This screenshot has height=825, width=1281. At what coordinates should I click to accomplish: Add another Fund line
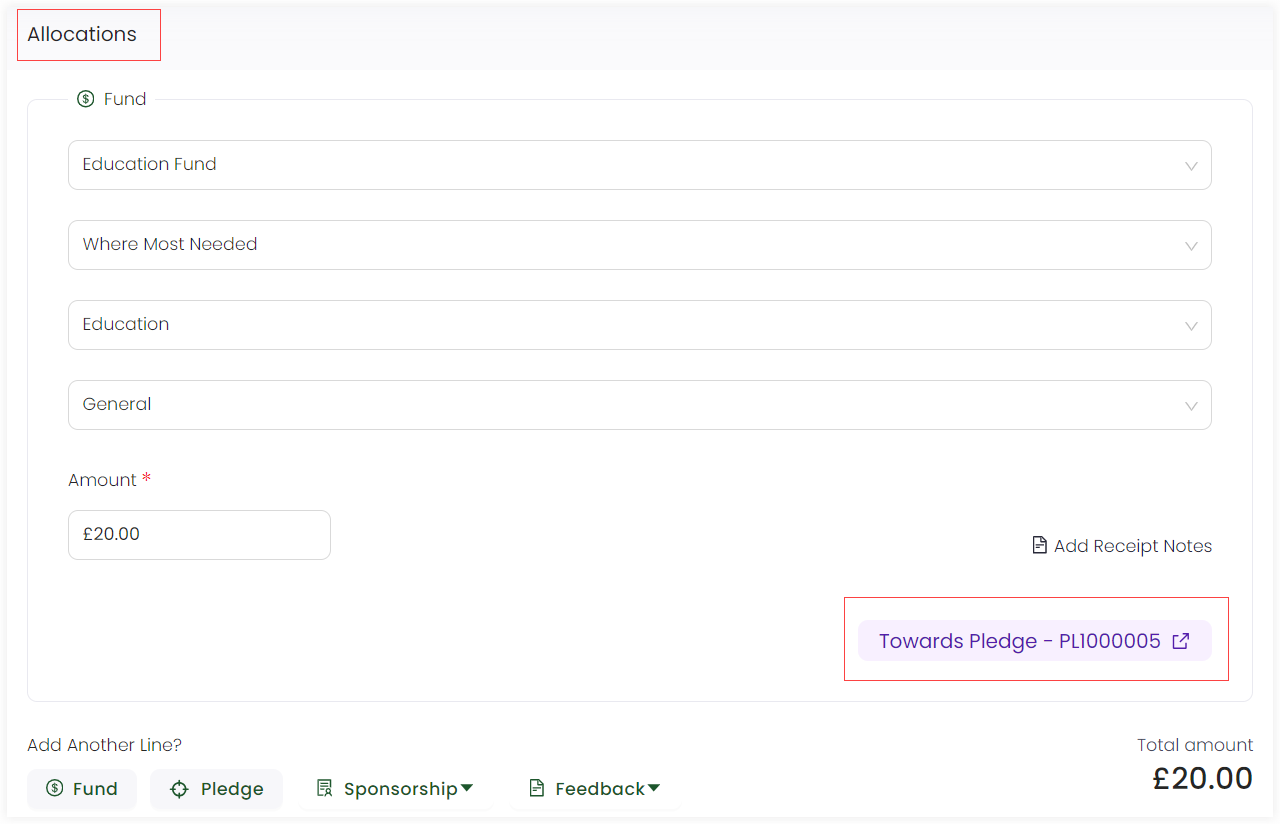[82, 789]
